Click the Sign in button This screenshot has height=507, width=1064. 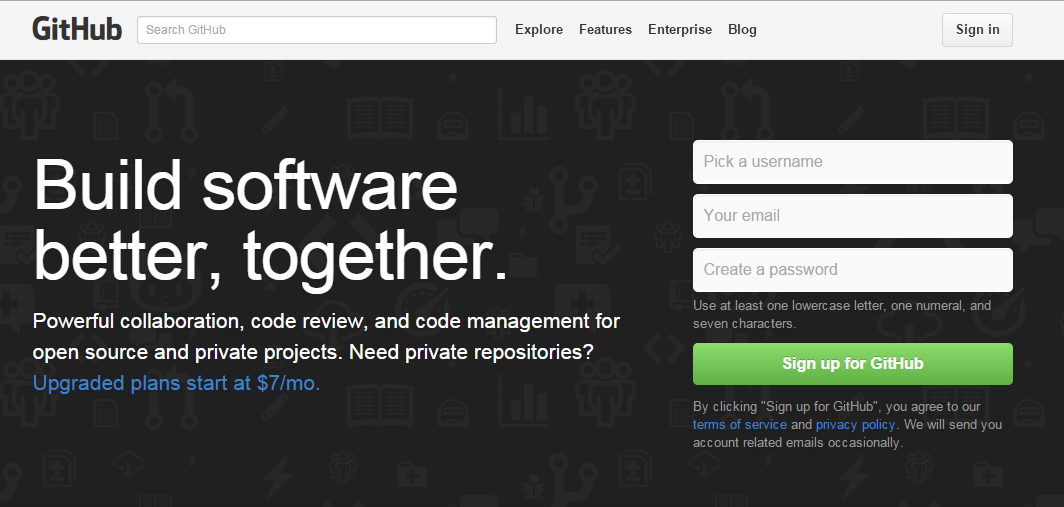click(x=977, y=30)
